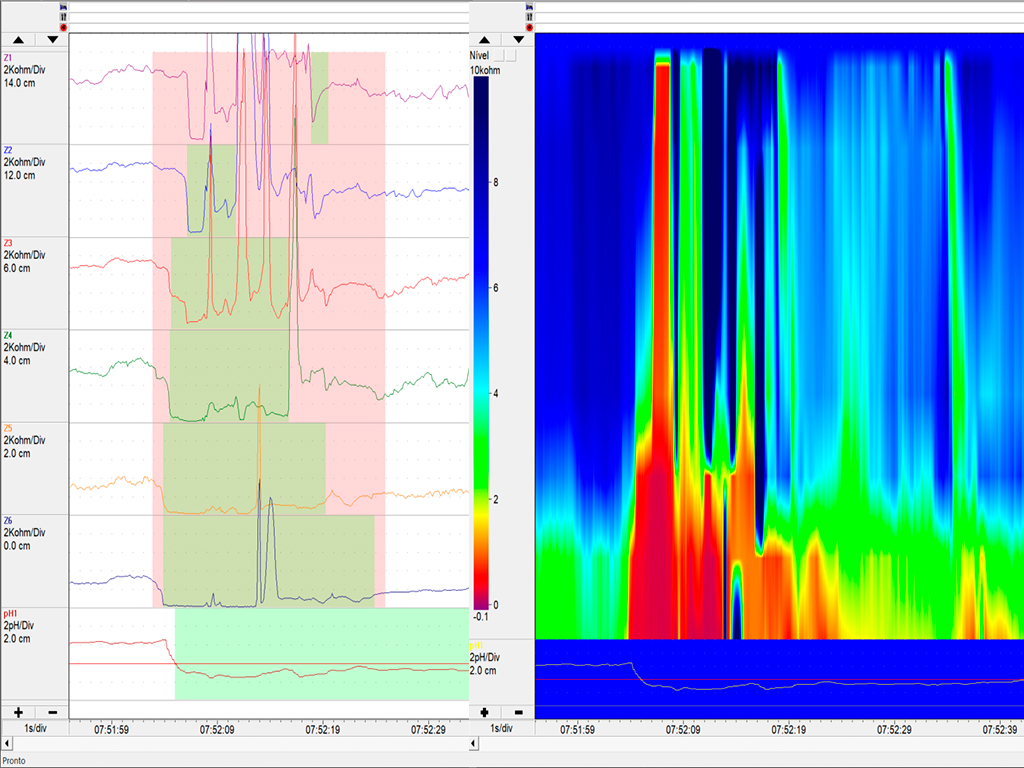Click the red symptom marker icon in left panel
Screen dimensions: 1024x768
64,28
